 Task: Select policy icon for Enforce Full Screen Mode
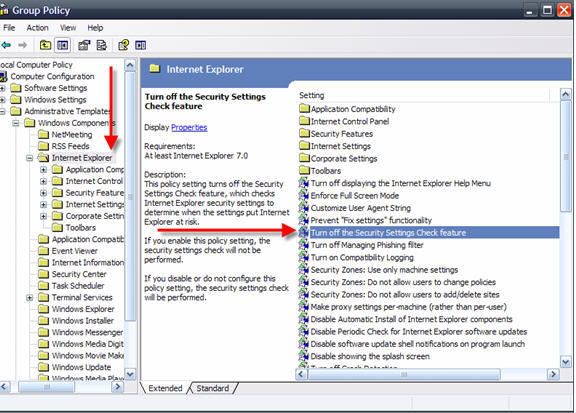pos(303,195)
